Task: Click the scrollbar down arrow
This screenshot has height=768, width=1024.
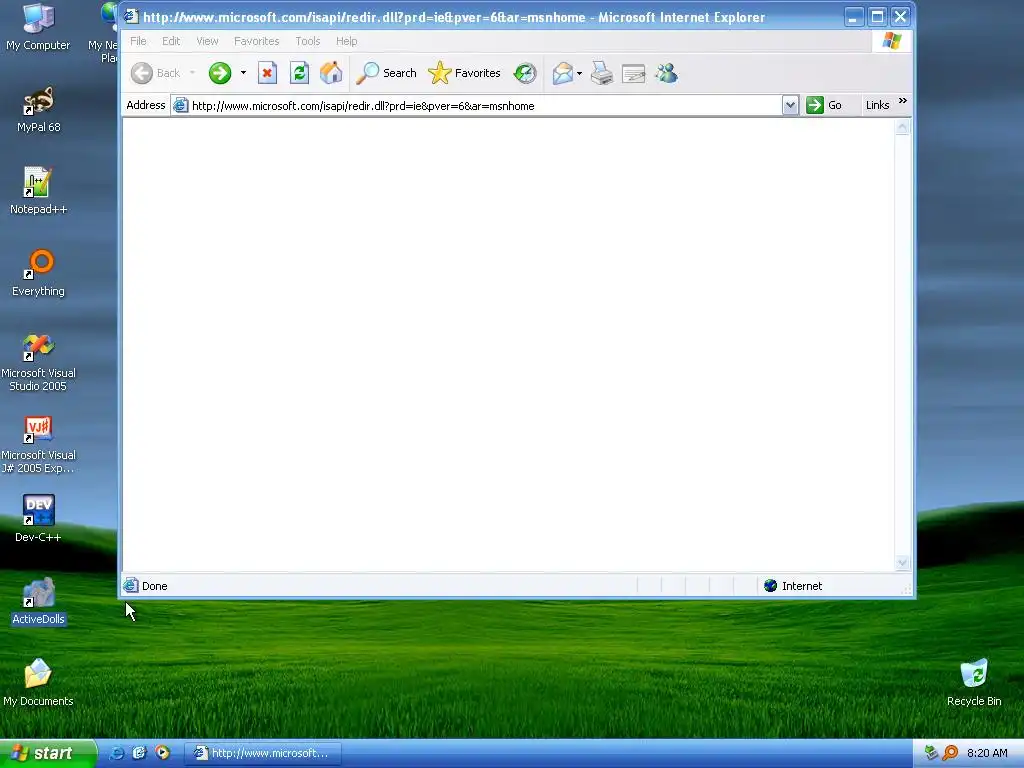Action: pyautogui.click(x=903, y=562)
